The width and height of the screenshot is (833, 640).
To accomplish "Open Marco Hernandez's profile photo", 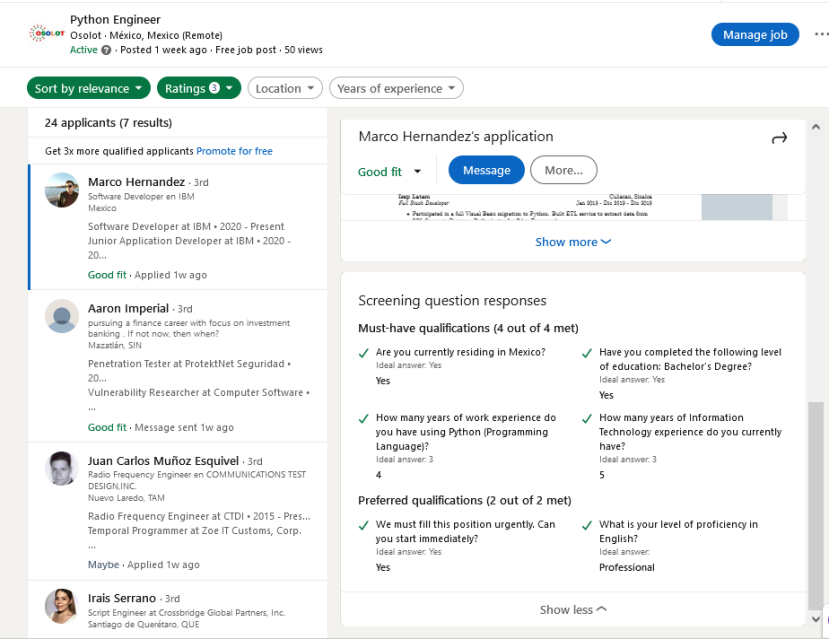I will pos(62,190).
